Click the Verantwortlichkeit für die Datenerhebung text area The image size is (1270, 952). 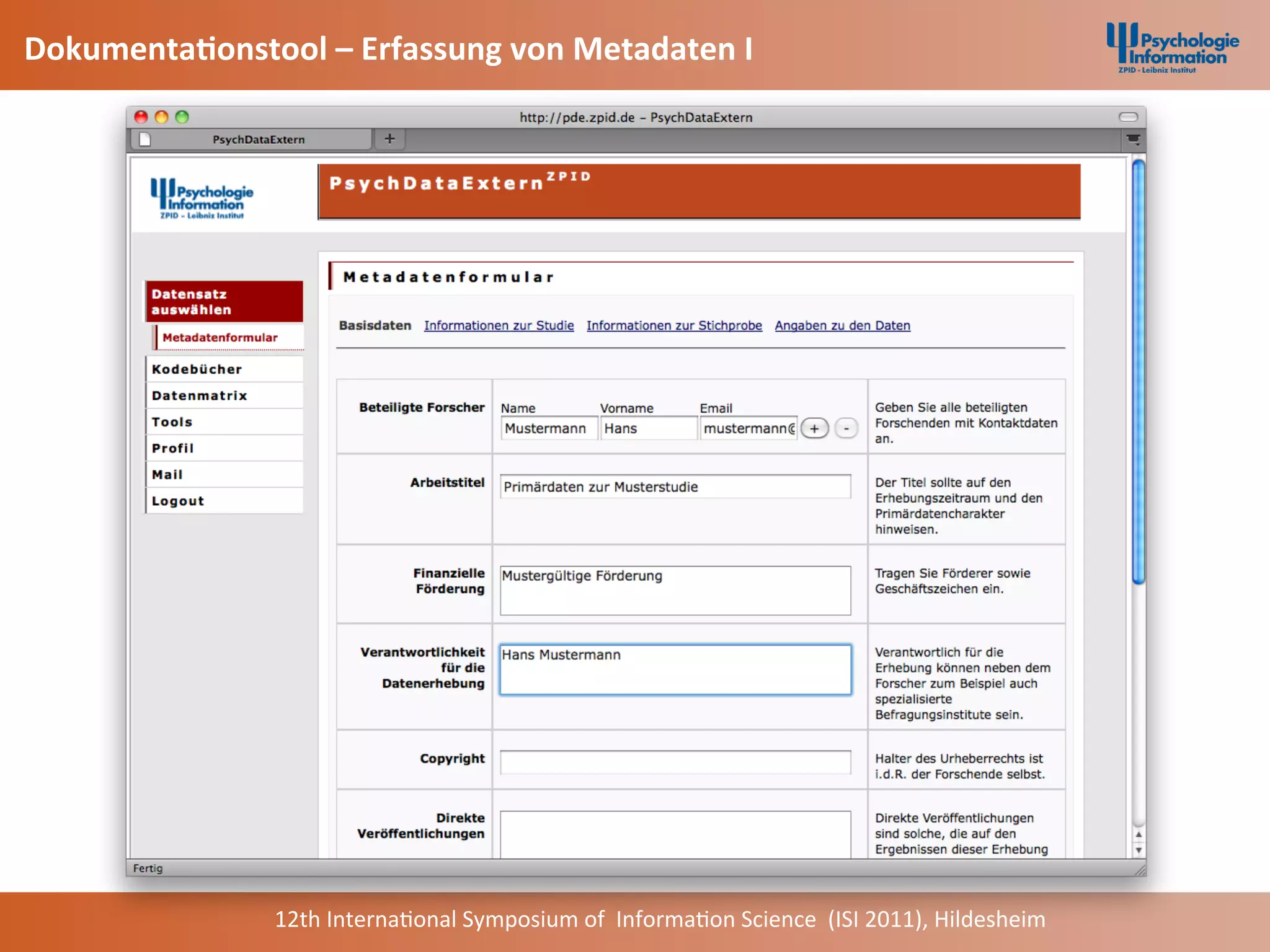coord(675,670)
